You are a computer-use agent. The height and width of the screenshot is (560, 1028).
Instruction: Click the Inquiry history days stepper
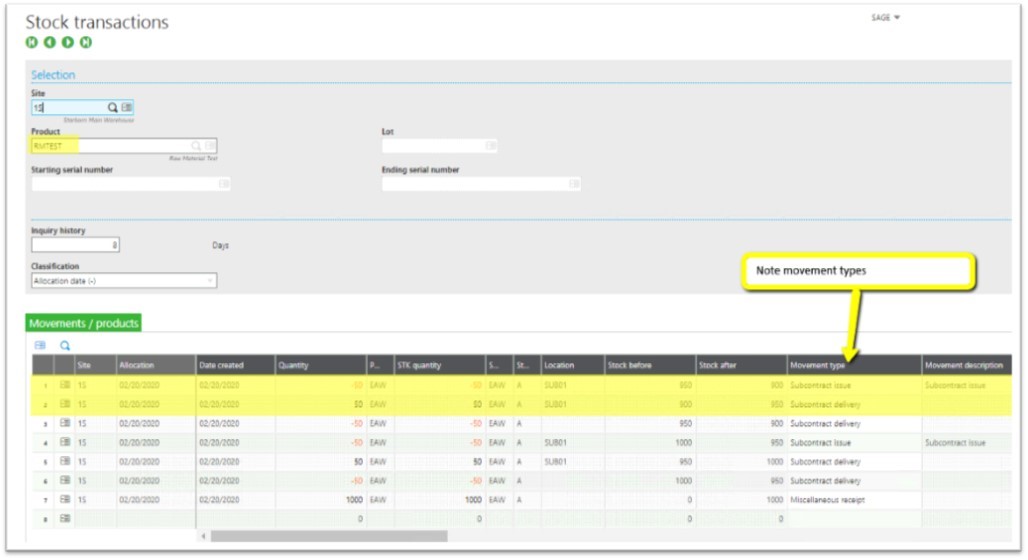pyautogui.click(x=114, y=244)
